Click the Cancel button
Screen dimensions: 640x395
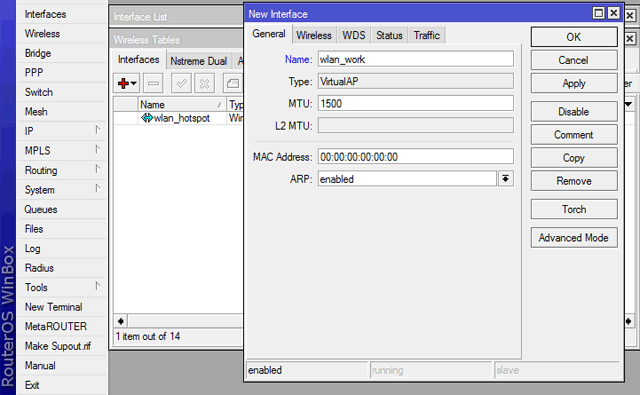pyautogui.click(x=574, y=60)
